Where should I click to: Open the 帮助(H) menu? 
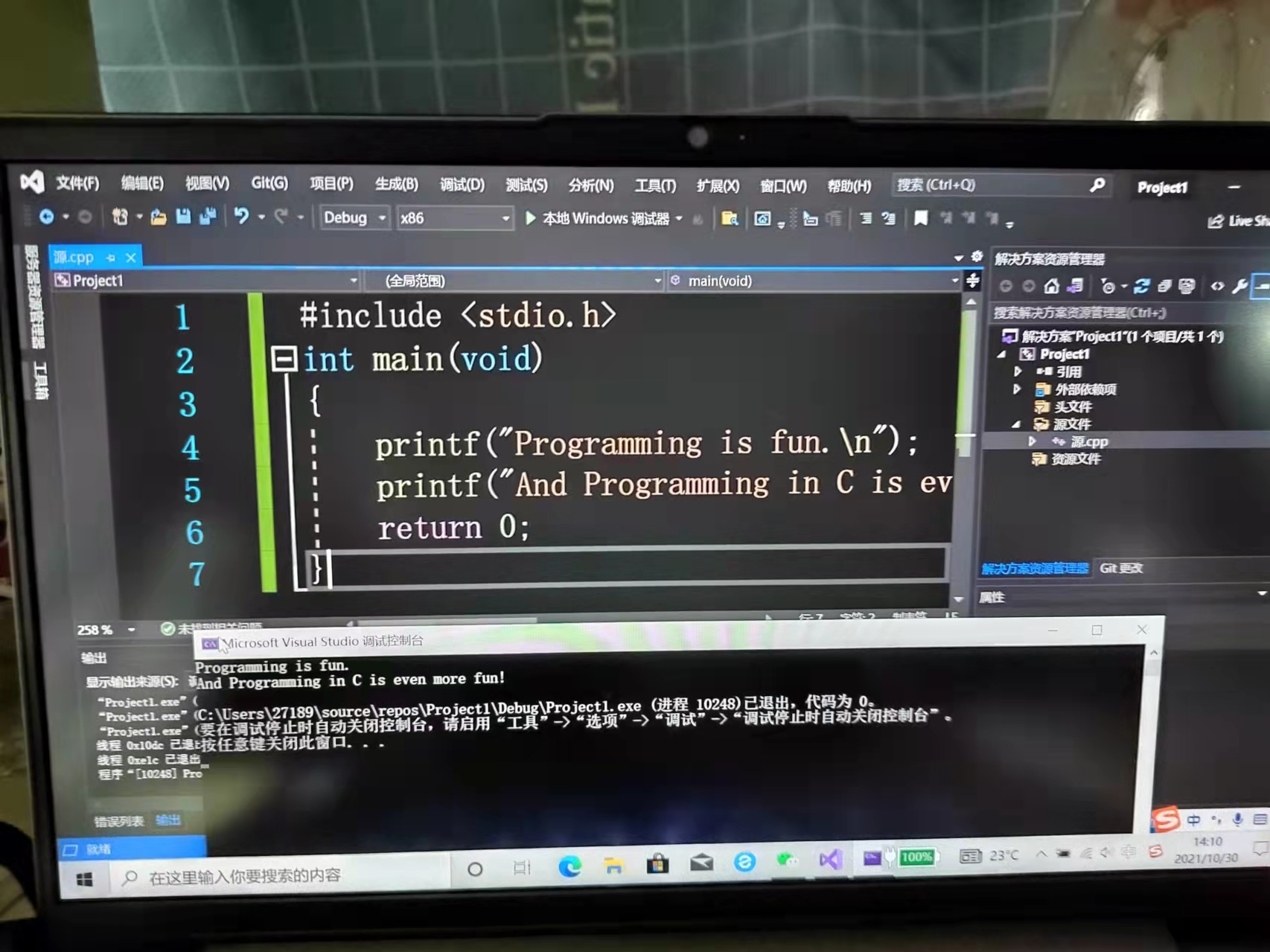point(849,186)
